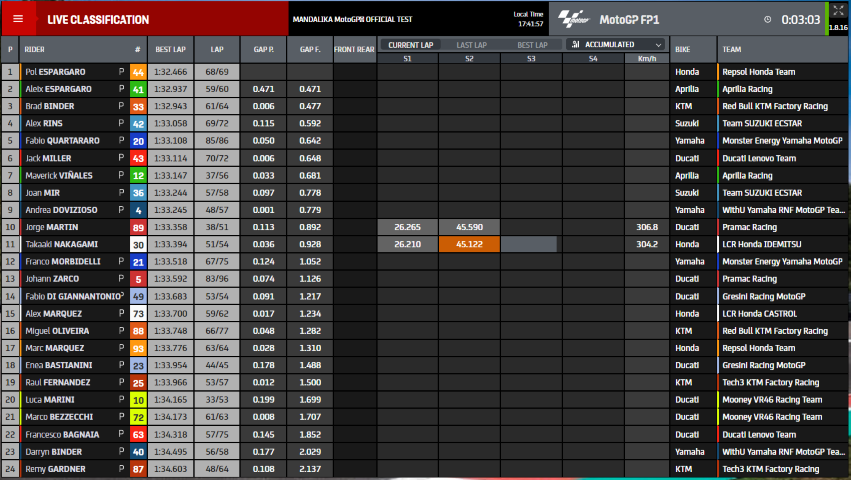Click the P position column header
The height and width of the screenshot is (480, 851).
pyautogui.click(x=10, y=49)
